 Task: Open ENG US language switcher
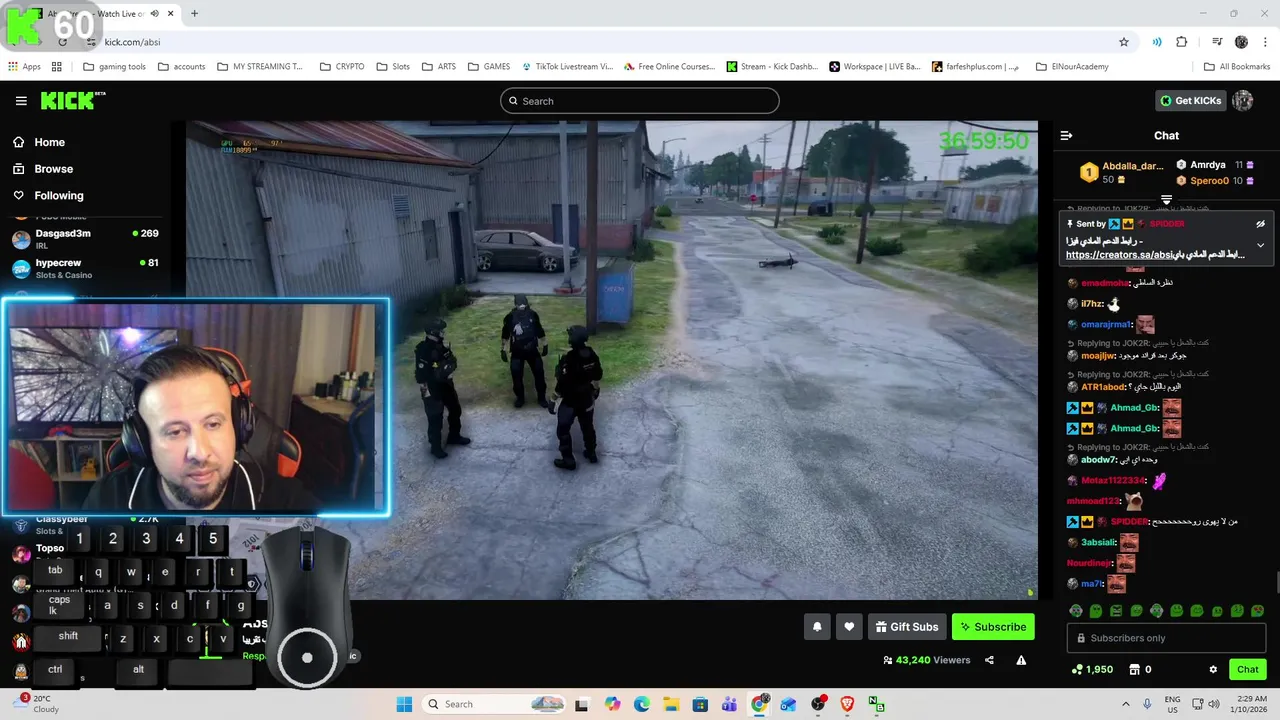click(x=1173, y=704)
